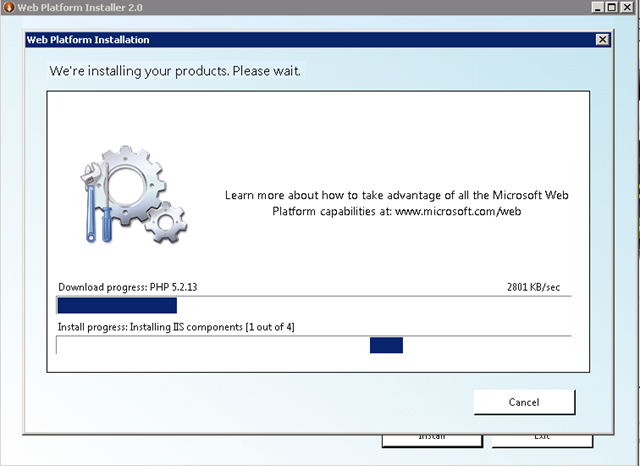Click the www.microsoft.com/web address text
The width and height of the screenshot is (640, 466).
(x=458, y=211)
